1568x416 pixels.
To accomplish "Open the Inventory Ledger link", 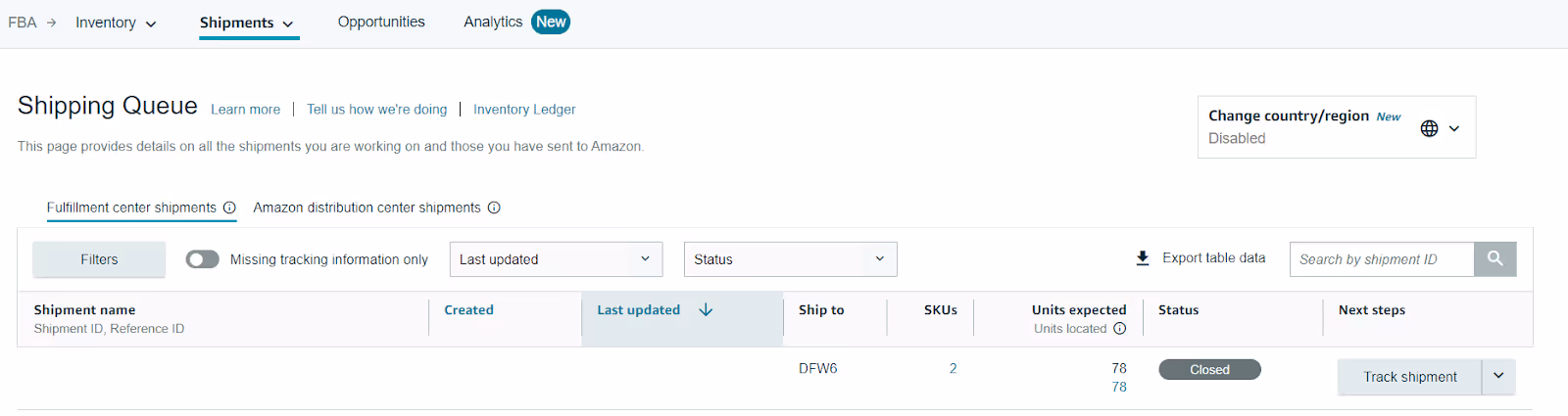I will (x=524, y=110).
